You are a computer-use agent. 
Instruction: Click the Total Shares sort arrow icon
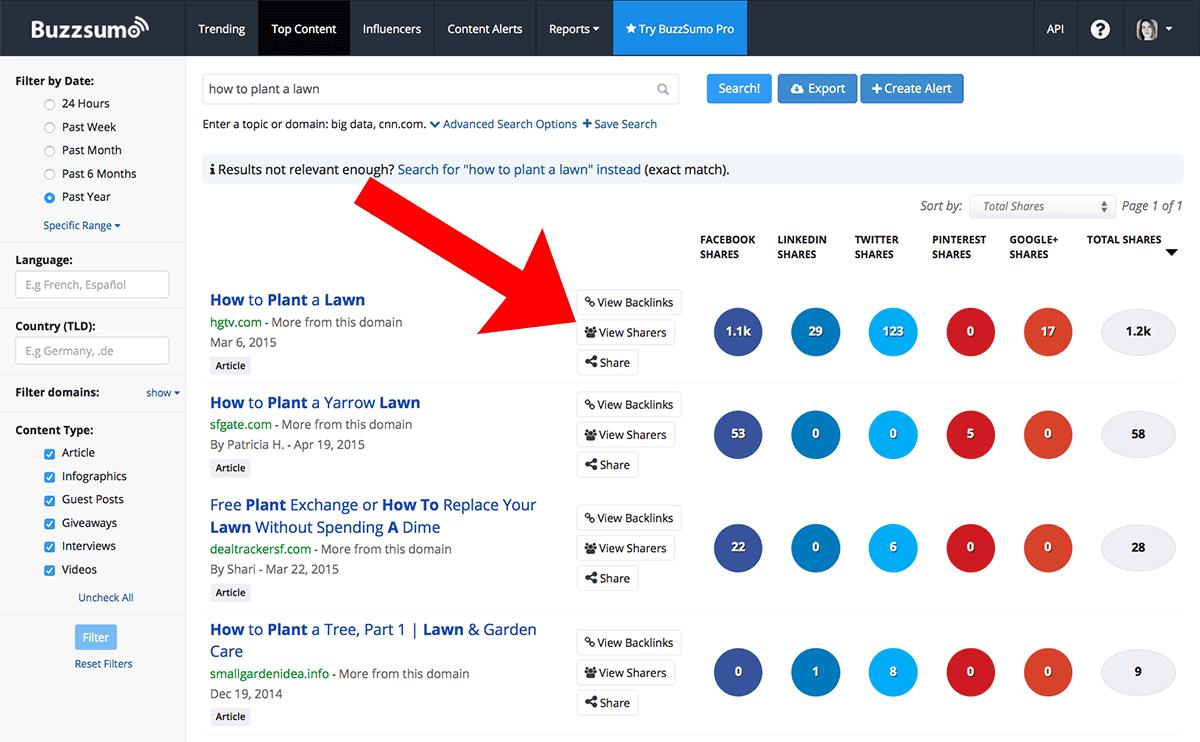(x=1171, y=253)
